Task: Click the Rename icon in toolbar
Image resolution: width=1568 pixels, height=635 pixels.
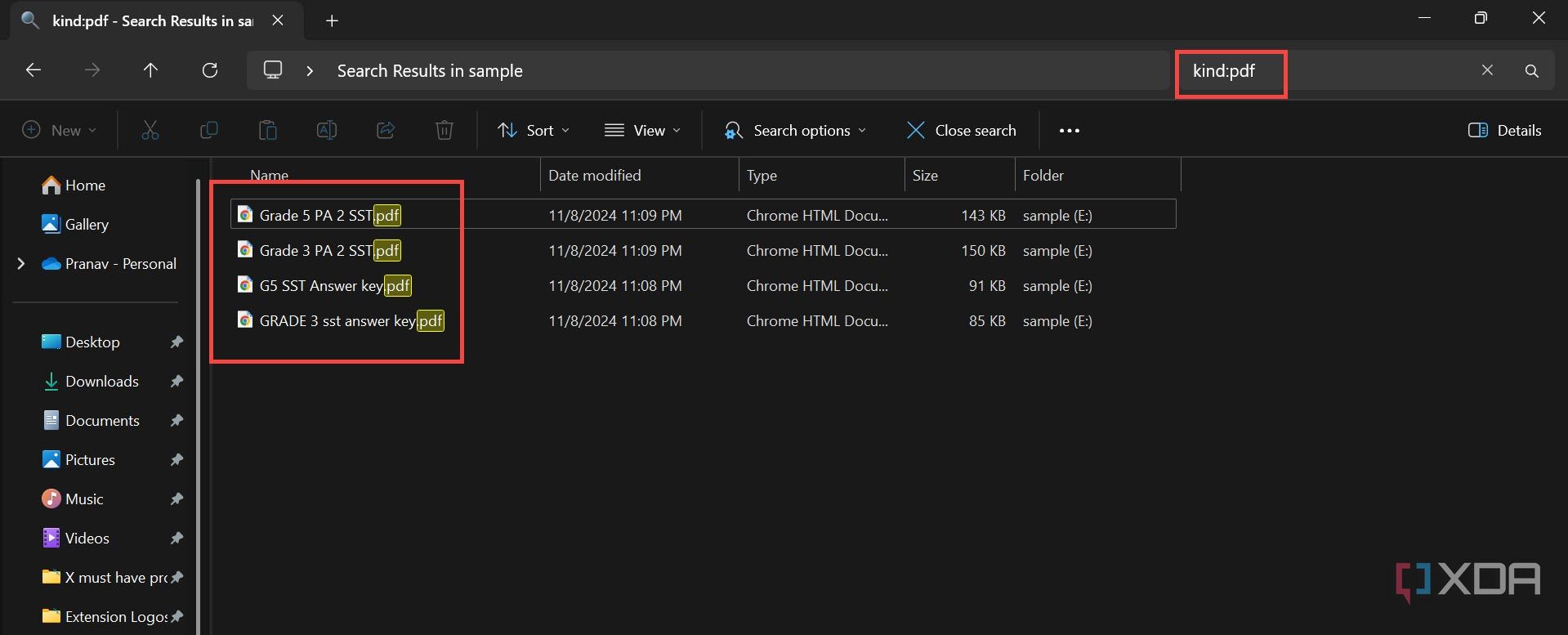Action: (327, 130)
